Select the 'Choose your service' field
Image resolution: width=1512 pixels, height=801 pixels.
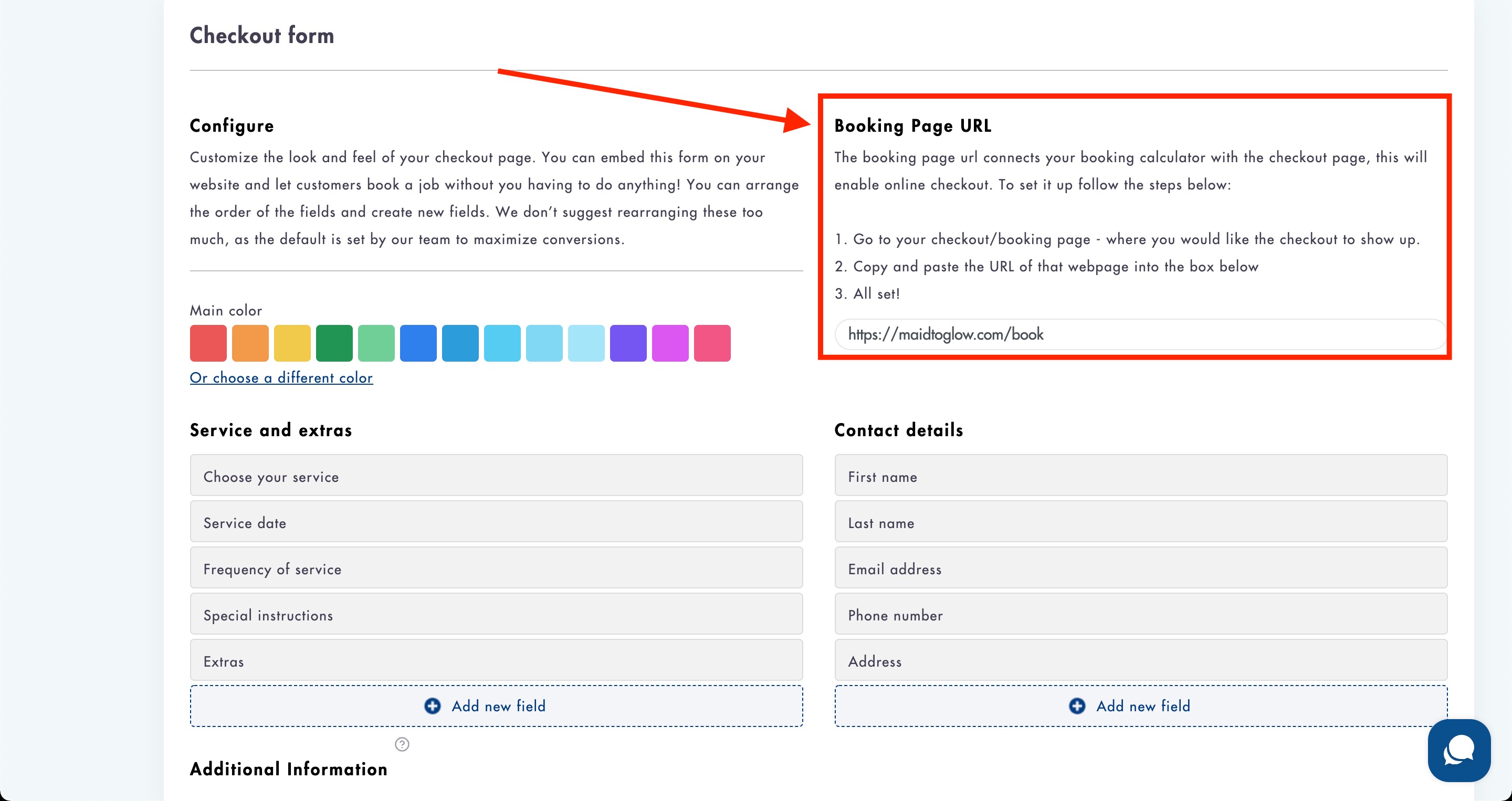(x=497, y=476)
